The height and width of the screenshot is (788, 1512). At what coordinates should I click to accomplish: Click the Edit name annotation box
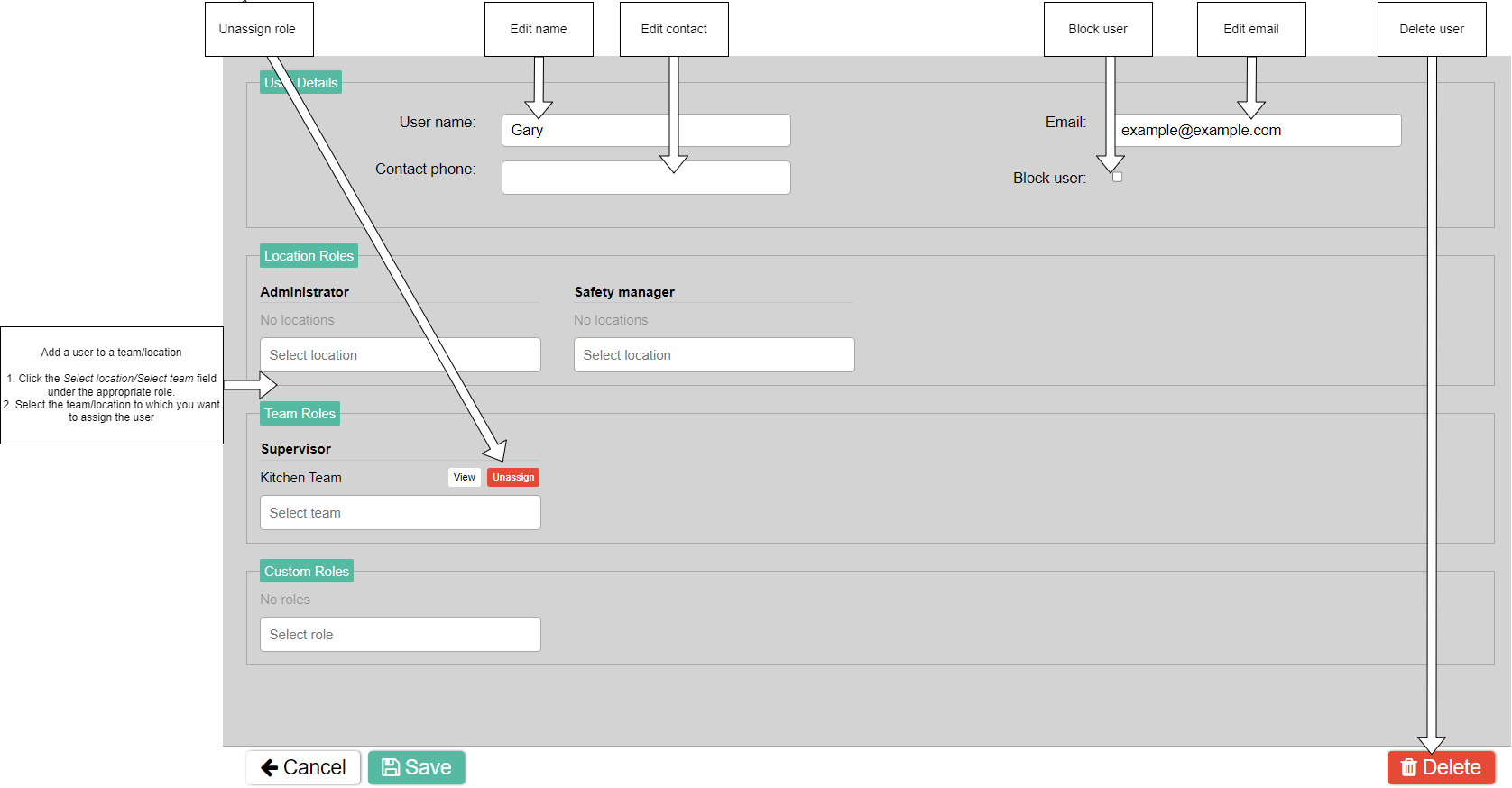pyautogui.click(x=539, y=29)
